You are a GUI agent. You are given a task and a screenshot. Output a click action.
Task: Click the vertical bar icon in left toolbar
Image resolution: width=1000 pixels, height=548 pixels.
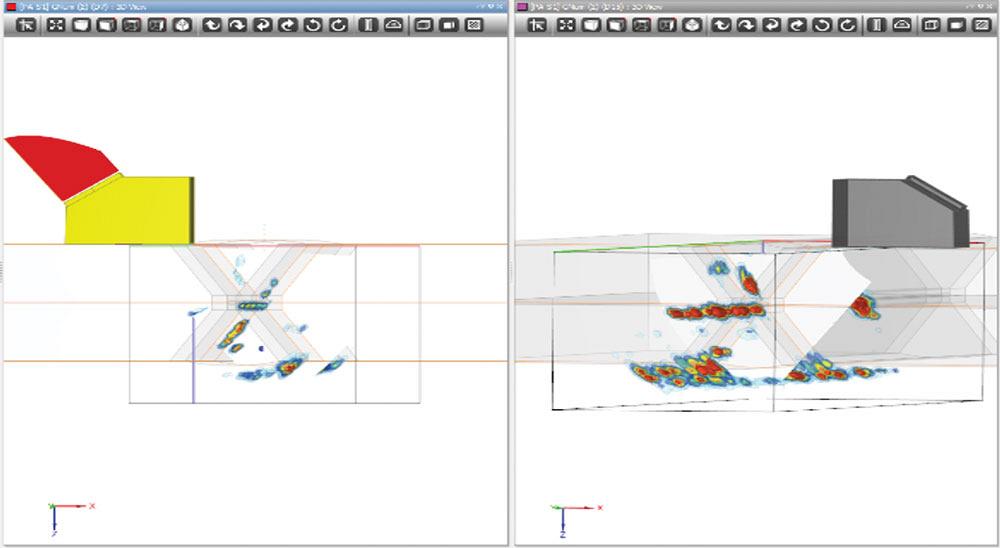click(x=368, y=25)
